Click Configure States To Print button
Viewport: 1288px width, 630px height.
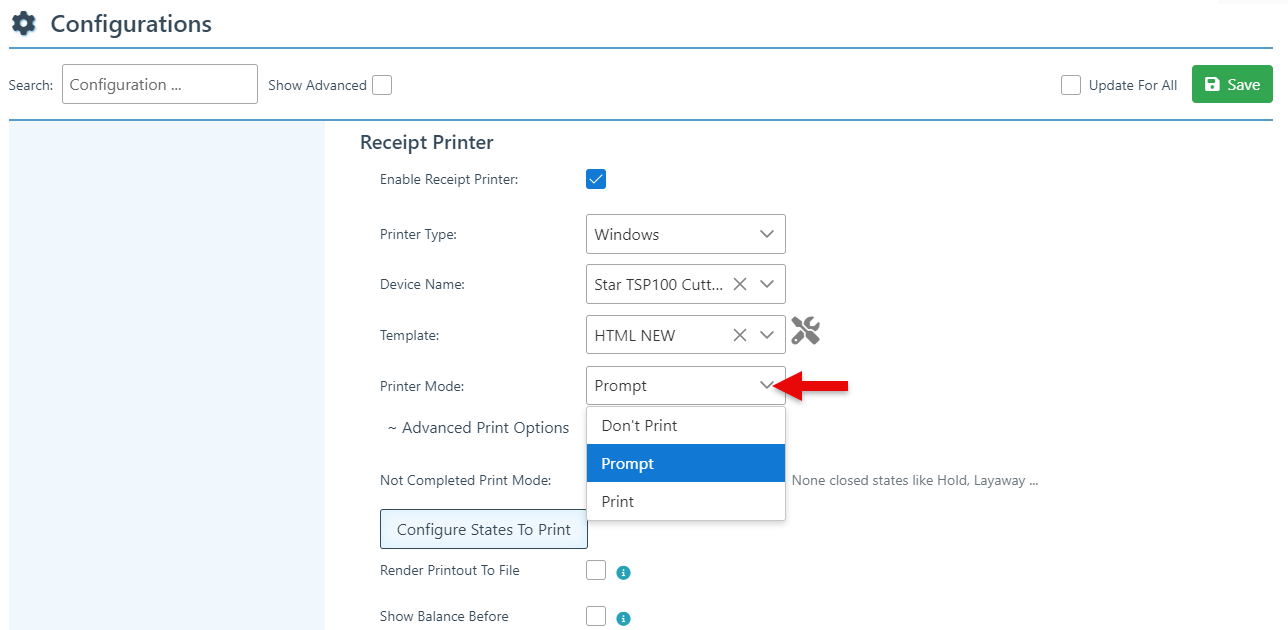click(x=484, y=530)
